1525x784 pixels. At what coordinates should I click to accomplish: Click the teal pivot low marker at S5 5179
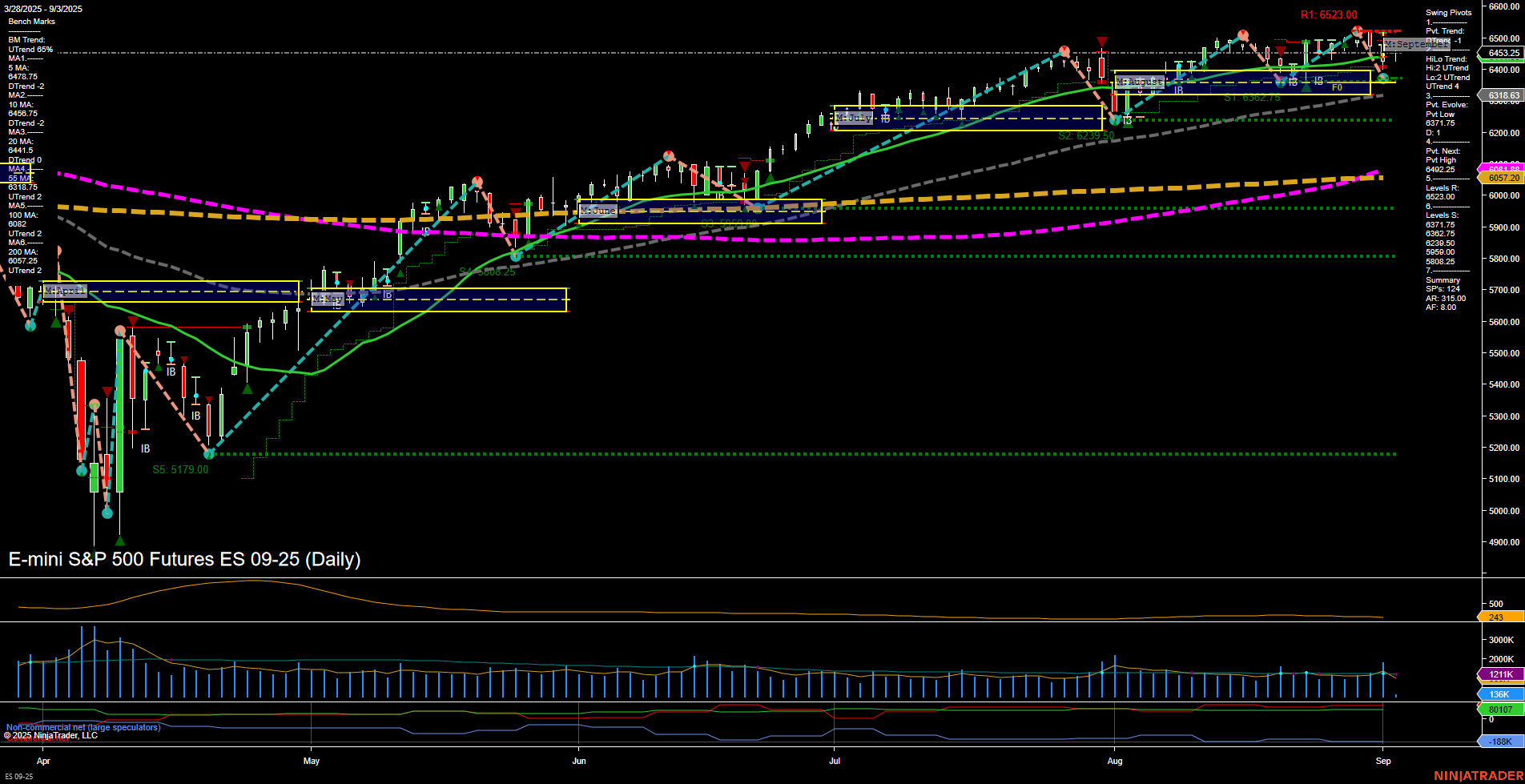209,455
